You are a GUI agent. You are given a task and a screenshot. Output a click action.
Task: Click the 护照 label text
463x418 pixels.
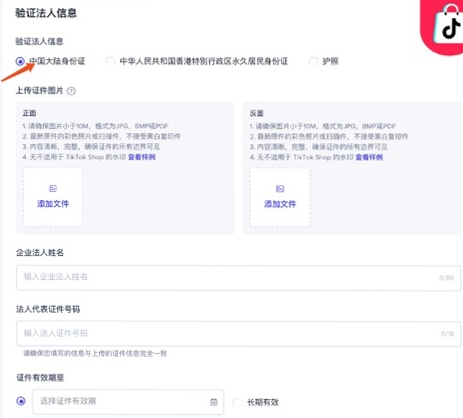click(x=330, y=61)
